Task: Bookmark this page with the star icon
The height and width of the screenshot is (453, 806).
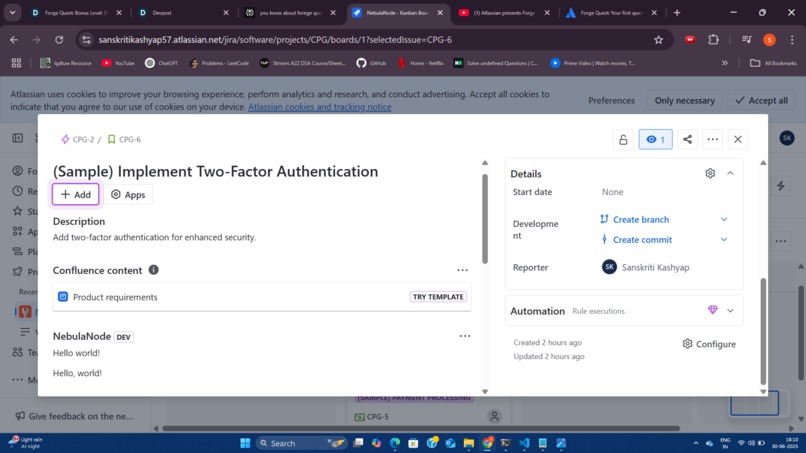Action: click(x=658, y=40)
